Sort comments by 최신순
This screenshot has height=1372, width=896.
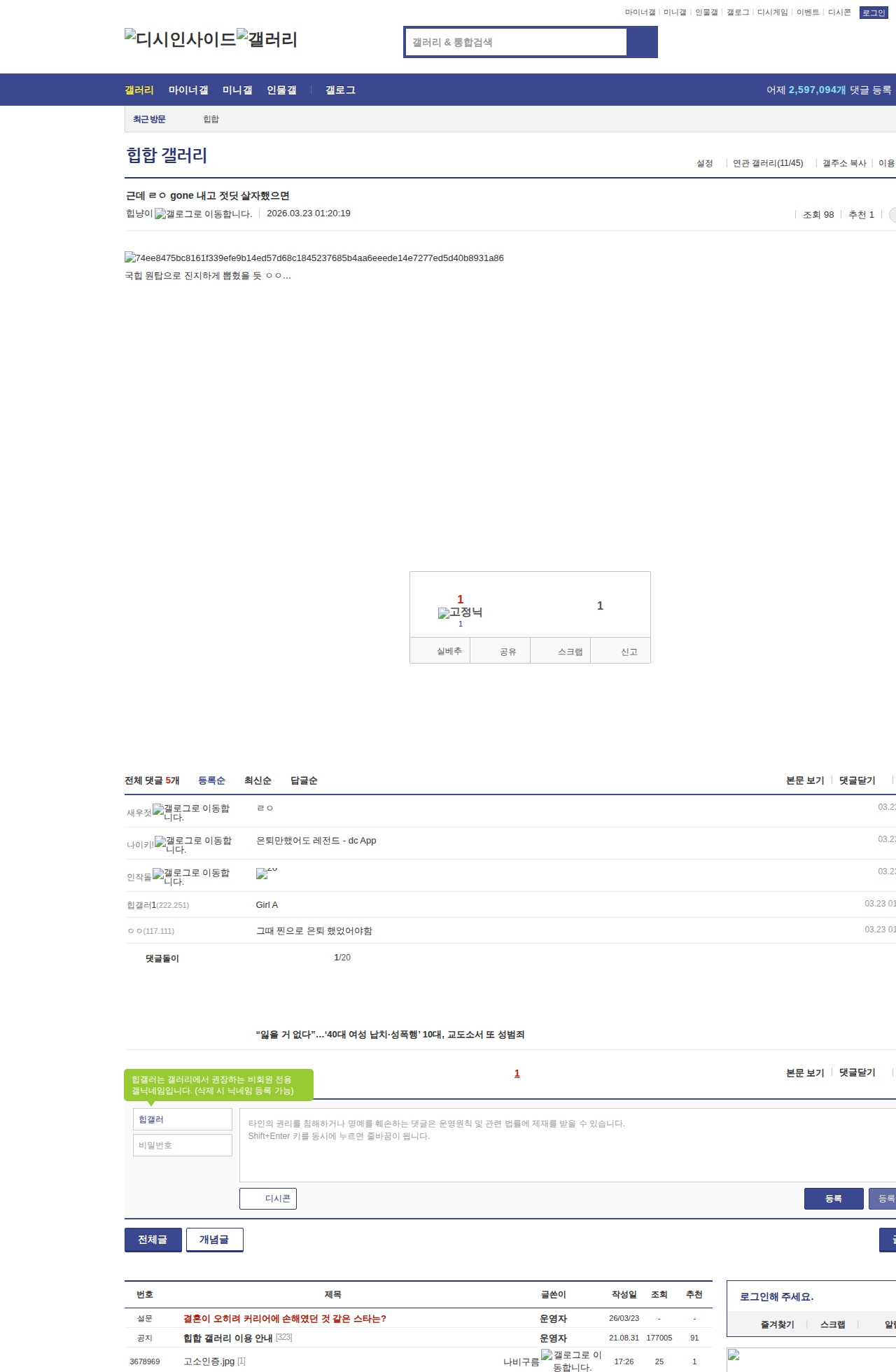click(x=258, y=780)
